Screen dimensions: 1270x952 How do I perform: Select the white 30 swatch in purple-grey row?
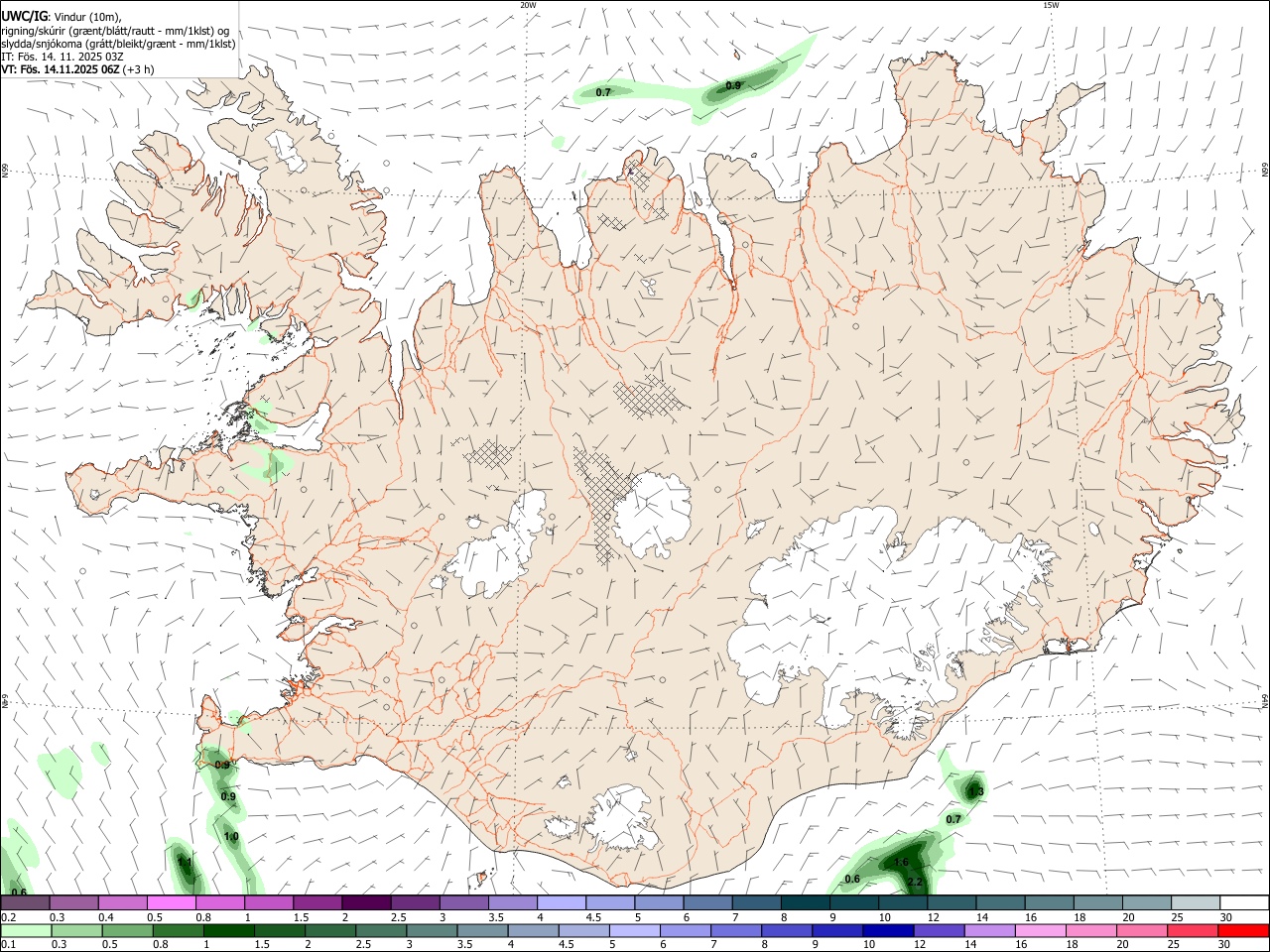[1243, 902]
